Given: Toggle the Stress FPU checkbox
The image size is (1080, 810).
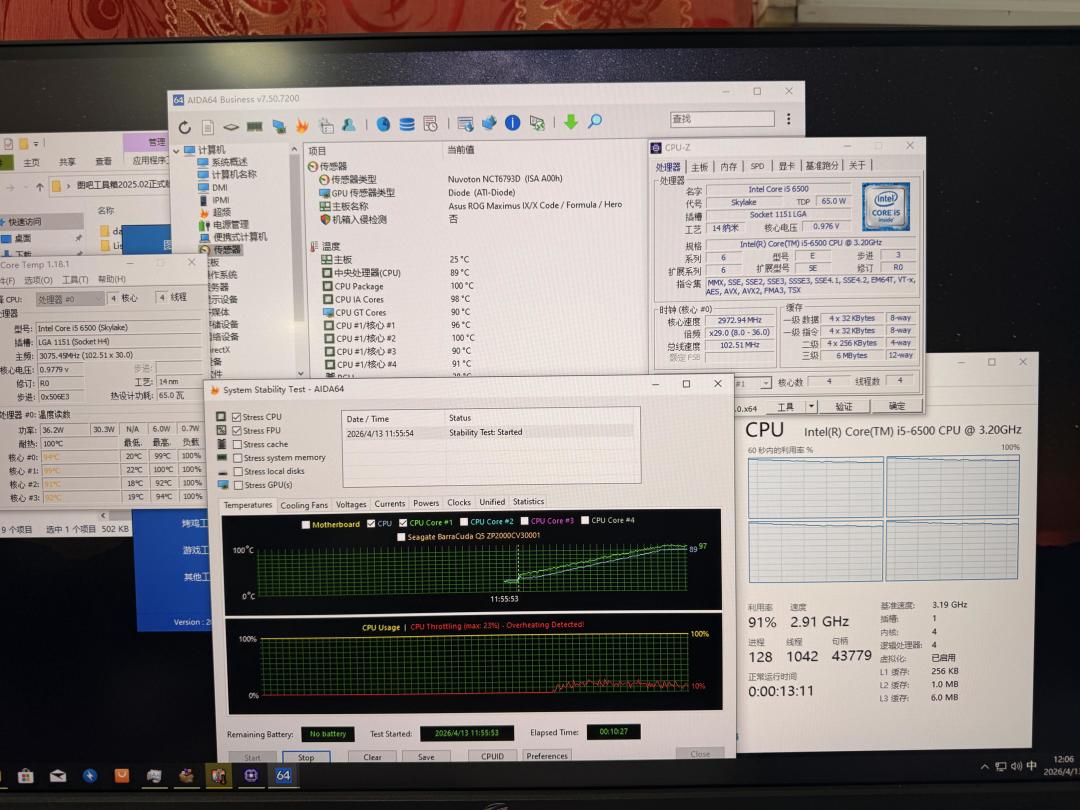Looking at the screenshot, I should pos(236,430).
